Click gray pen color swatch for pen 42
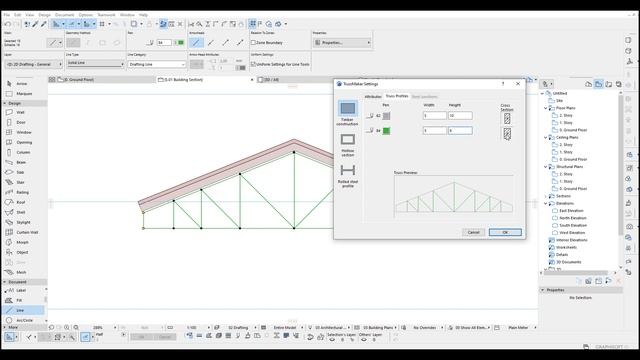This screenshot has height=360, width=640. 386,116
